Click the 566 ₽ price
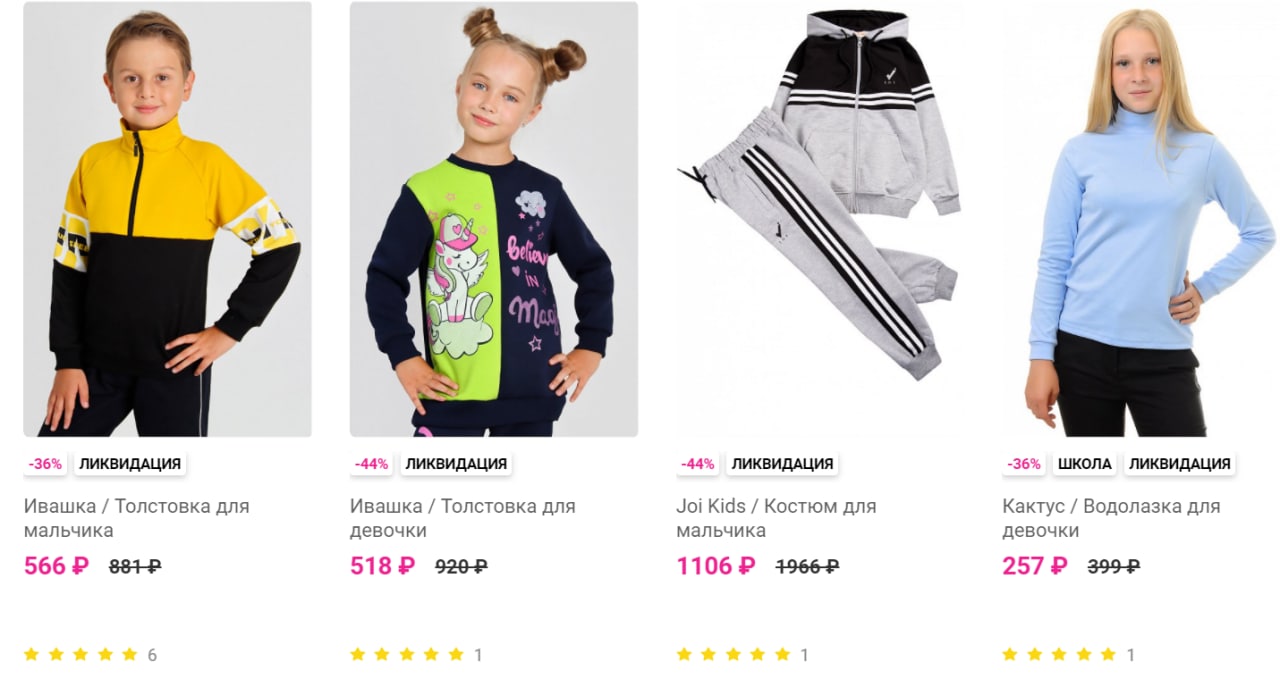Image resolution: width=1280 pixels, height=687 pixels. coord(56,566)
